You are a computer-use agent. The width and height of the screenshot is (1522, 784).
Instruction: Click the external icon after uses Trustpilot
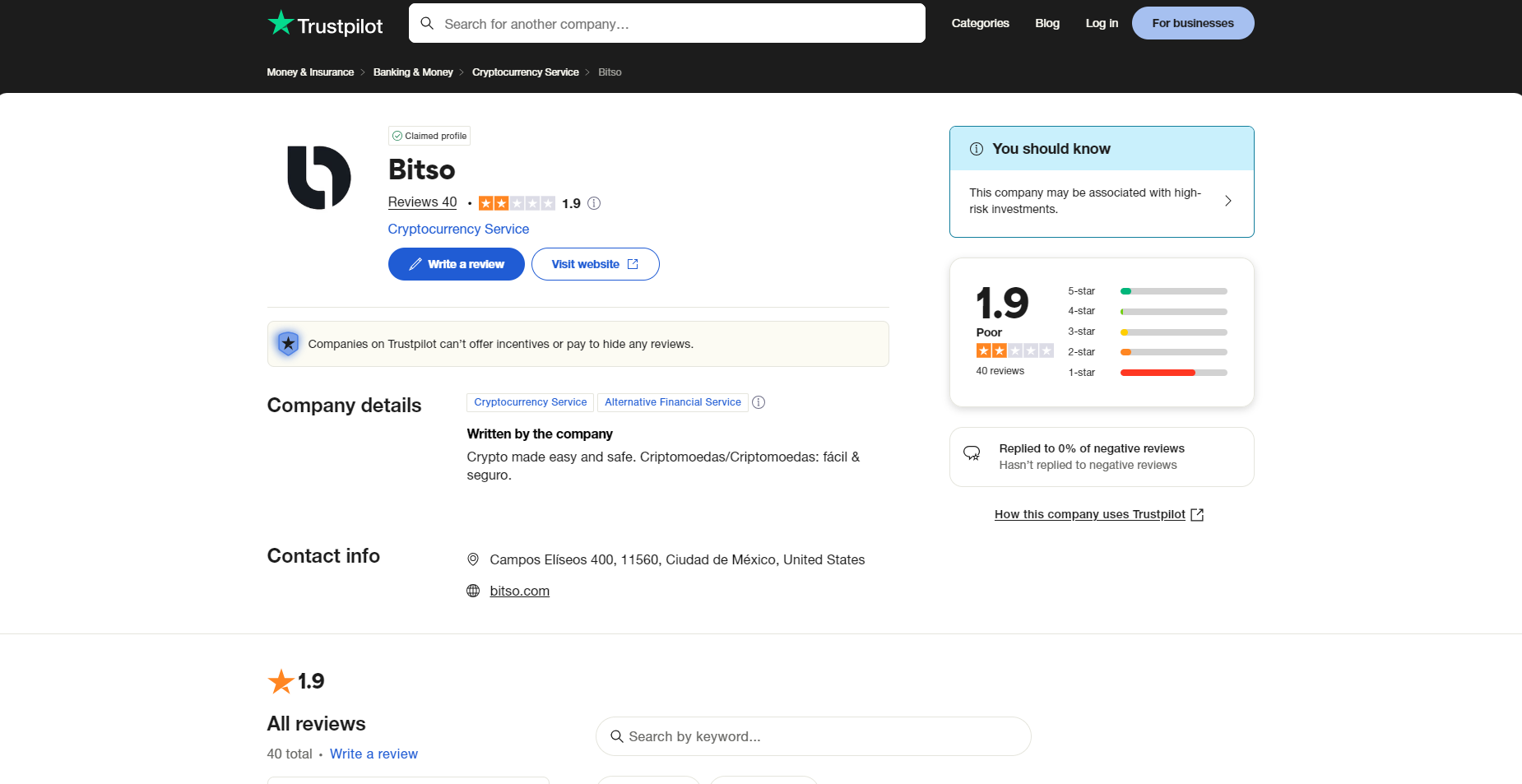click(1197, 514)
